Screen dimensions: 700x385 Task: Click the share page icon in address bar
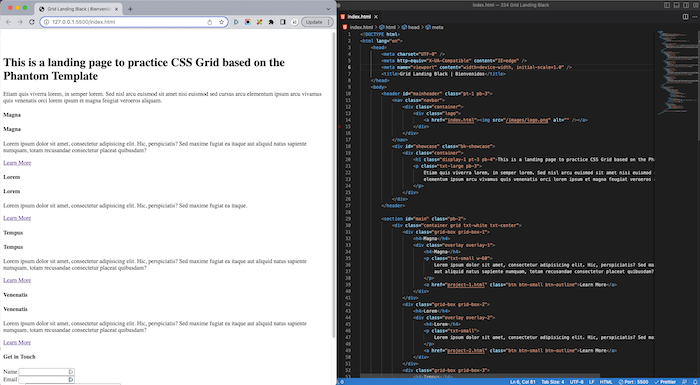pos(209,22)
